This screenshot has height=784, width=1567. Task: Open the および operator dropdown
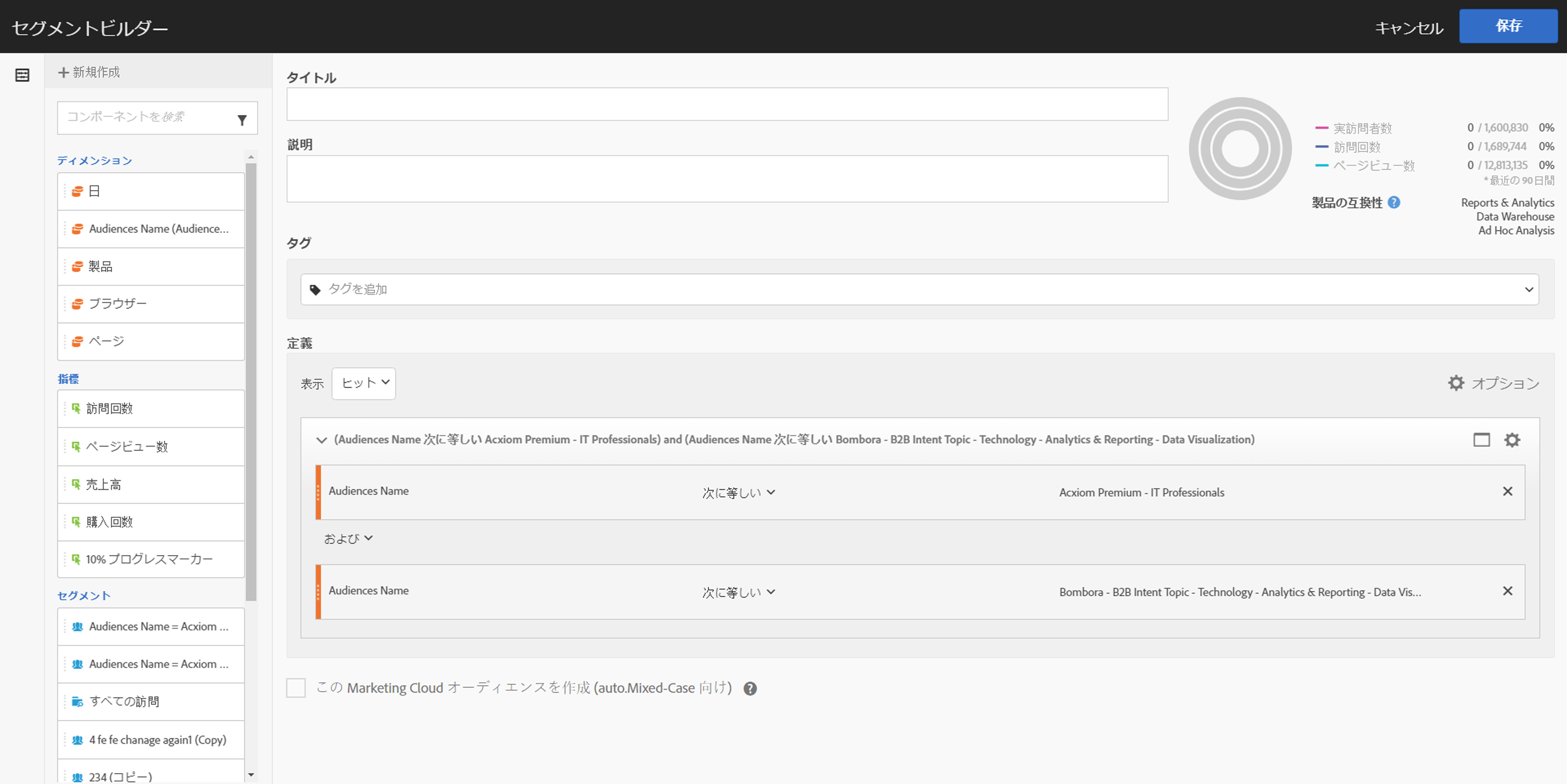tap(348, 538)
